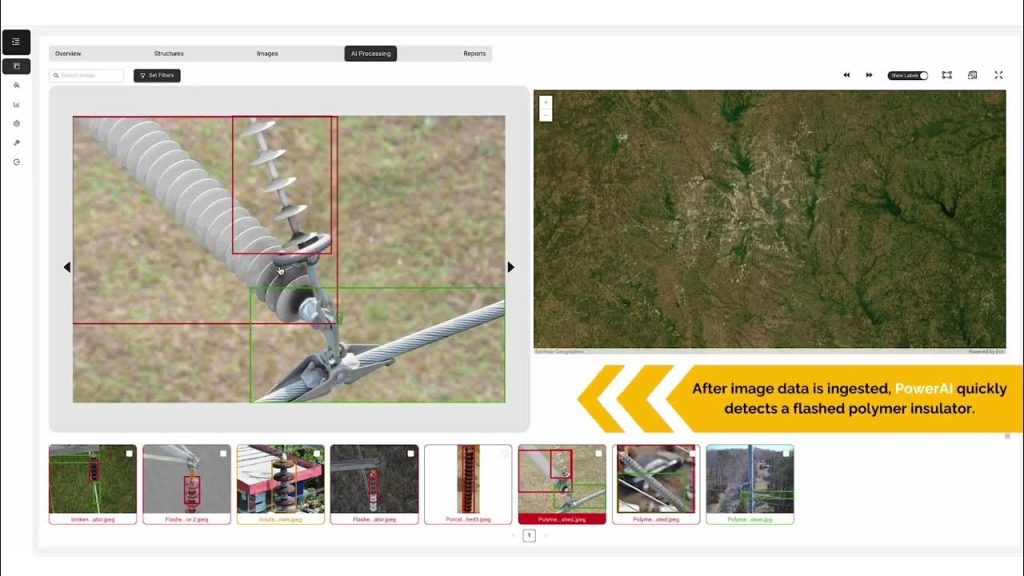Click the fast-forward double-arrow icon
1024x576 pixels.
869,75
